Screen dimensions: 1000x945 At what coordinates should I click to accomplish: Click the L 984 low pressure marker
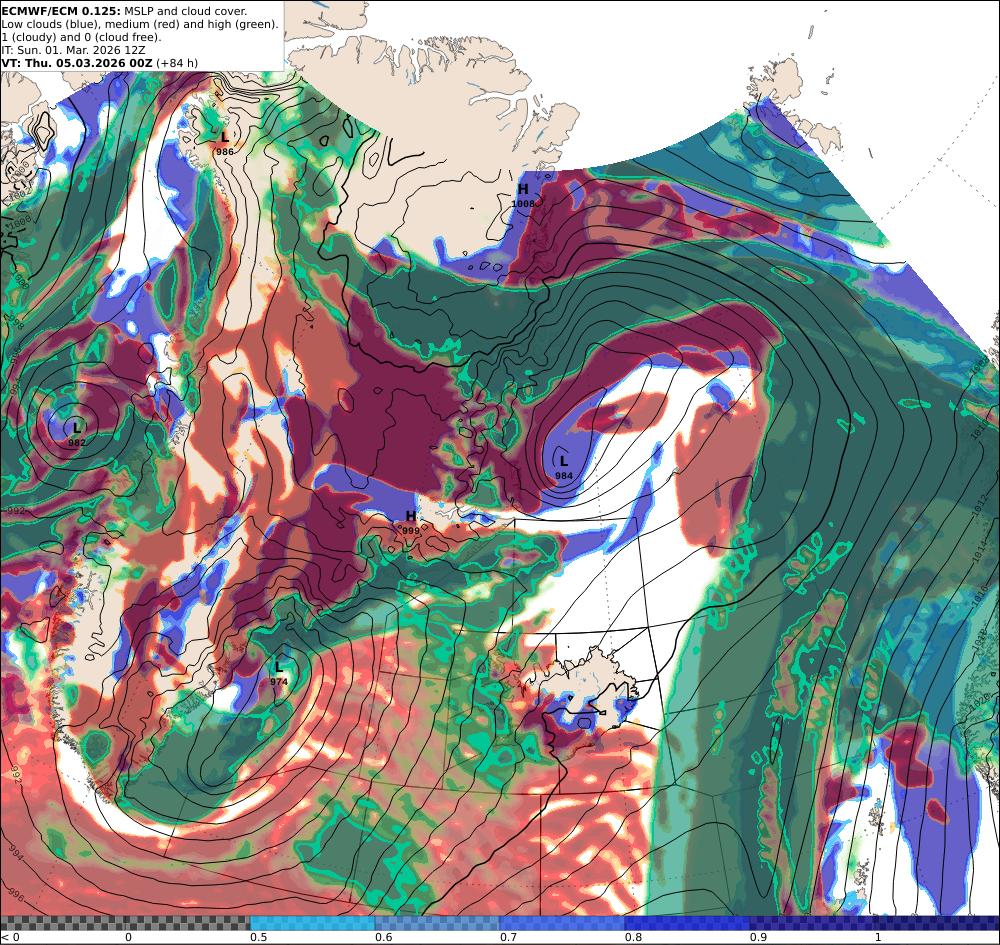pos(564,467)
